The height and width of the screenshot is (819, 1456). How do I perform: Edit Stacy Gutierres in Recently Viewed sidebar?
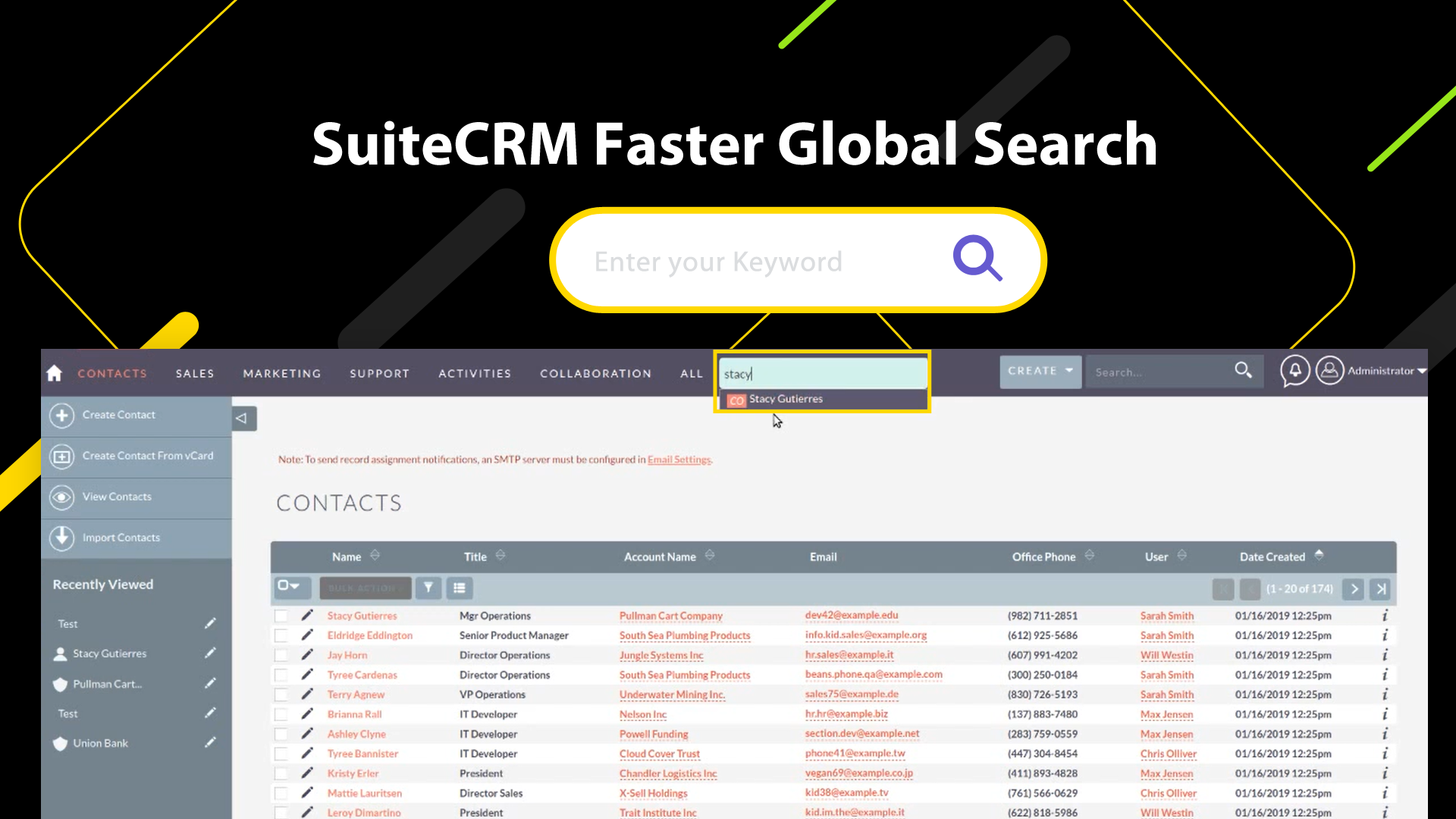pyautogui.click(x=210, y=653)
